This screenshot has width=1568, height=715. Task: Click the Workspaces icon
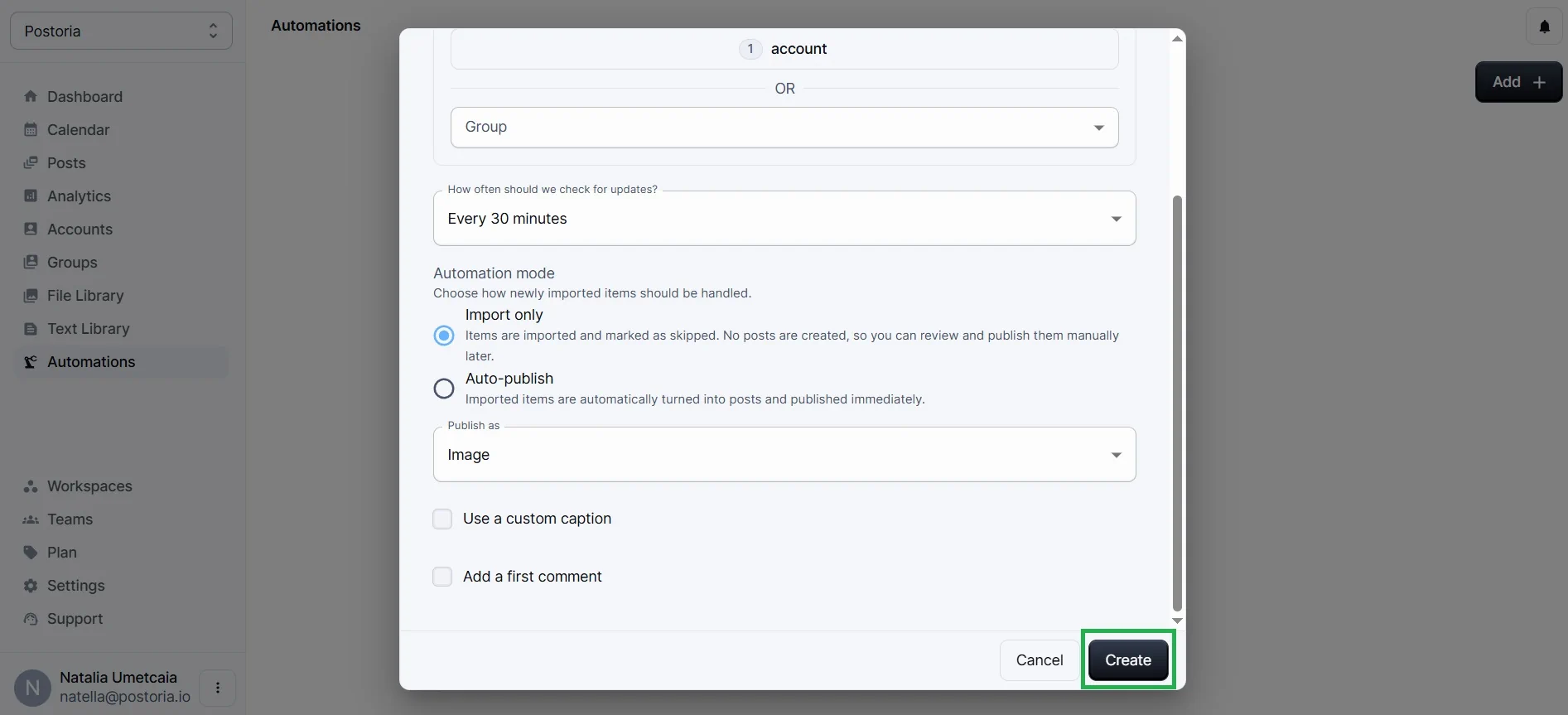click(x=31, y=486)
